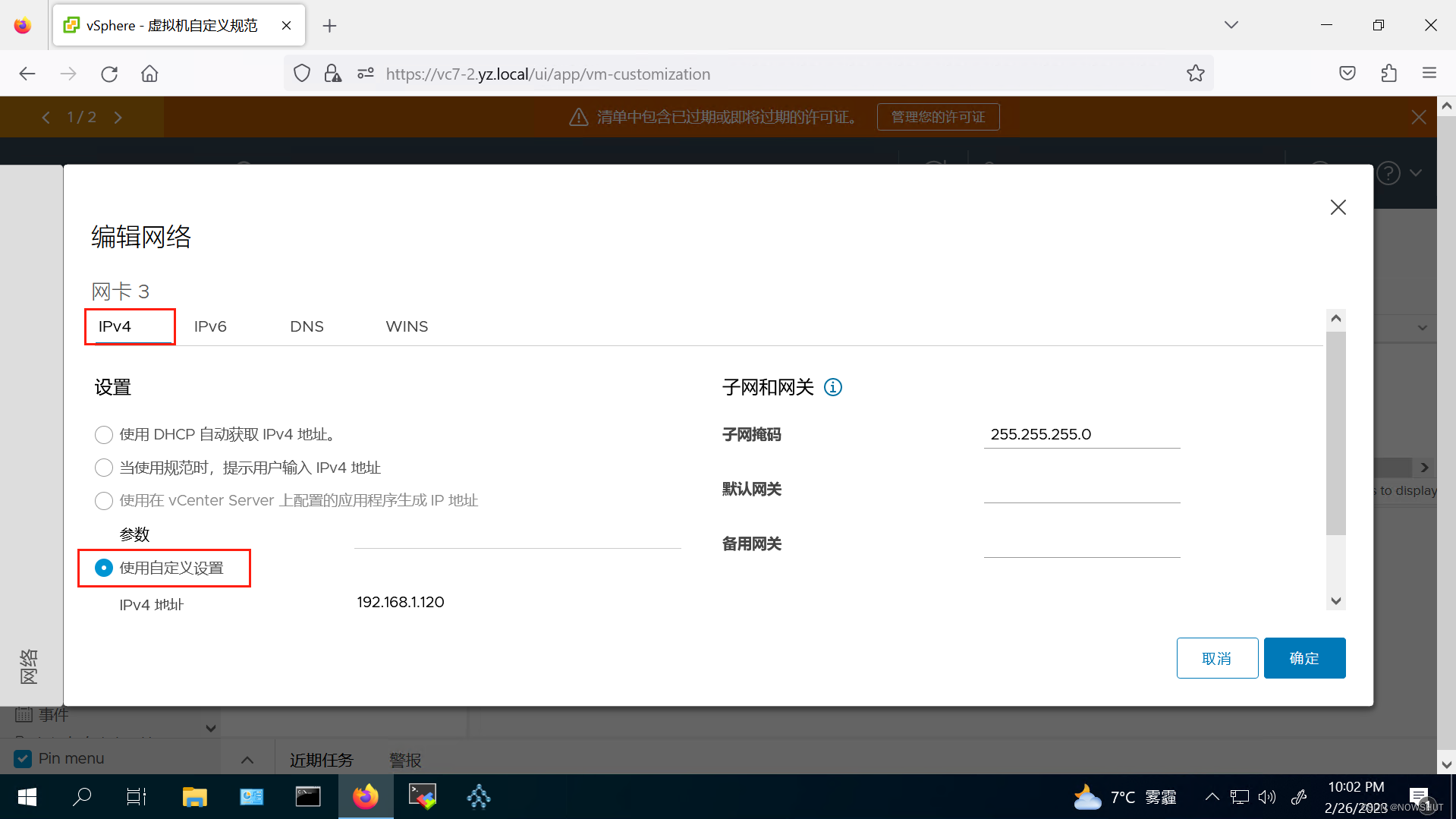Screen dimensions: 1456x819
Task: Toggle the Pin menu checkbox
Action: (x=23, y=758)
